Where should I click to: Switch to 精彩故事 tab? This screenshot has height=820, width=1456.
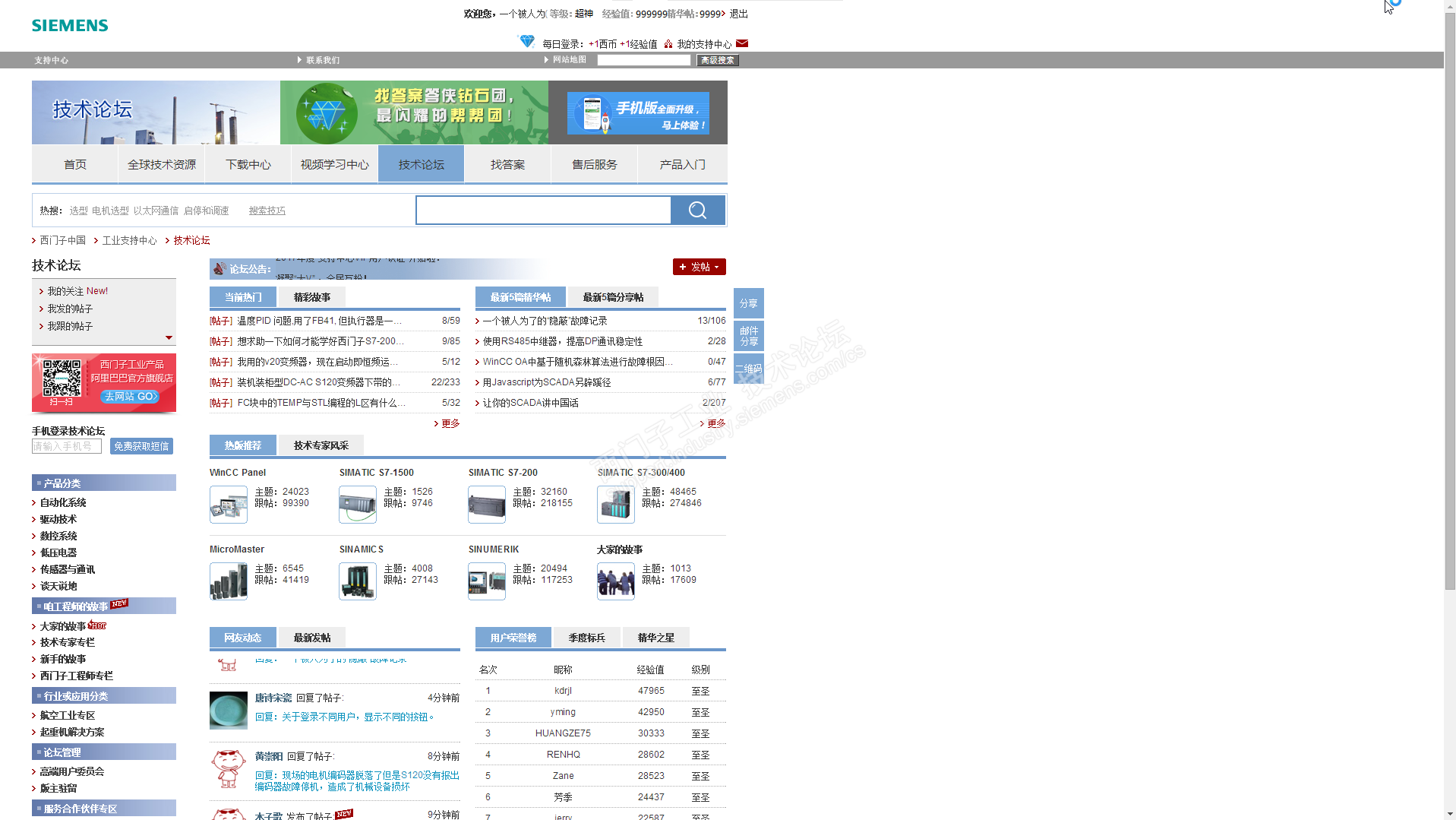[312, 297]
